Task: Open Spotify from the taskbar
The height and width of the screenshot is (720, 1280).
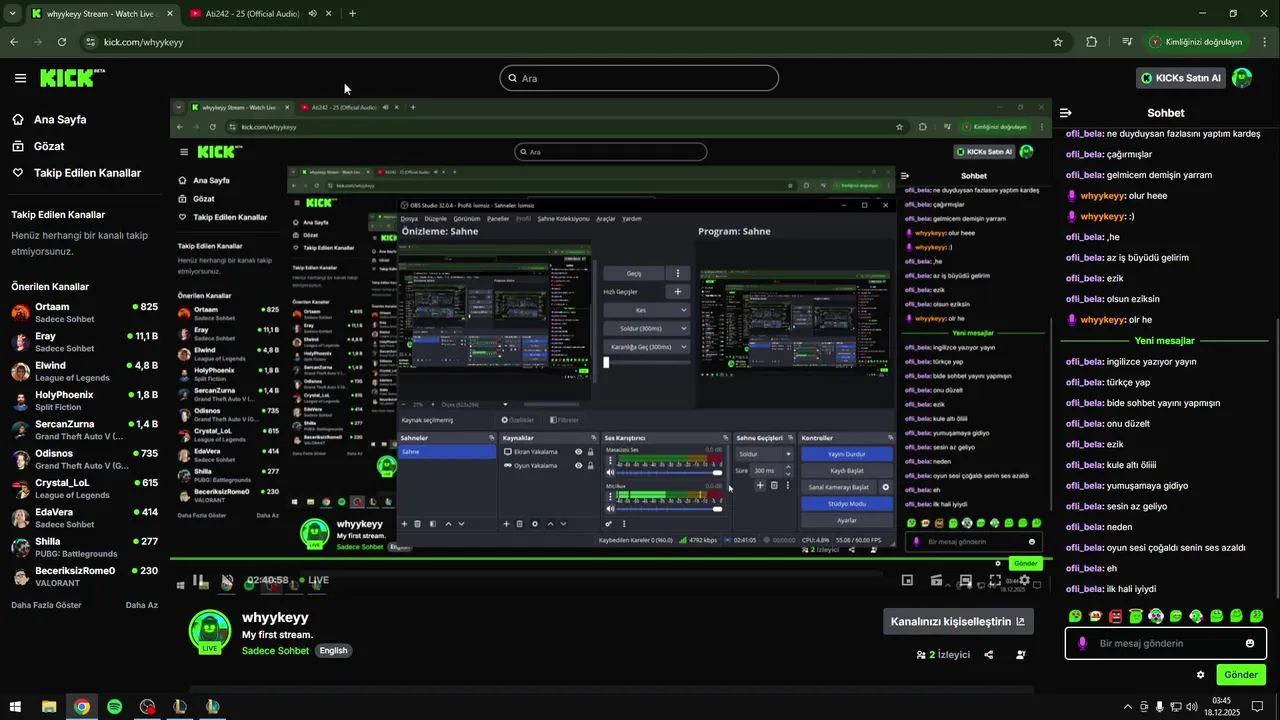Action: tap(115, 707)
